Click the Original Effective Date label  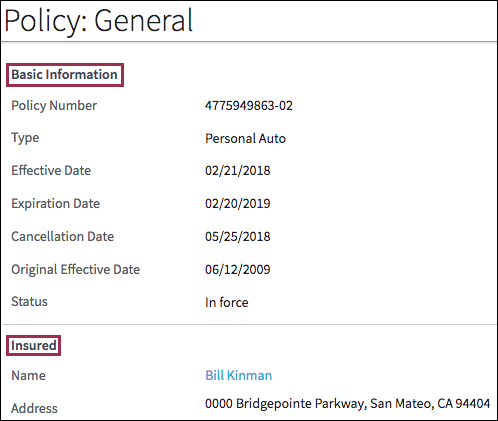pyautogui.click(x=76, y=269)
